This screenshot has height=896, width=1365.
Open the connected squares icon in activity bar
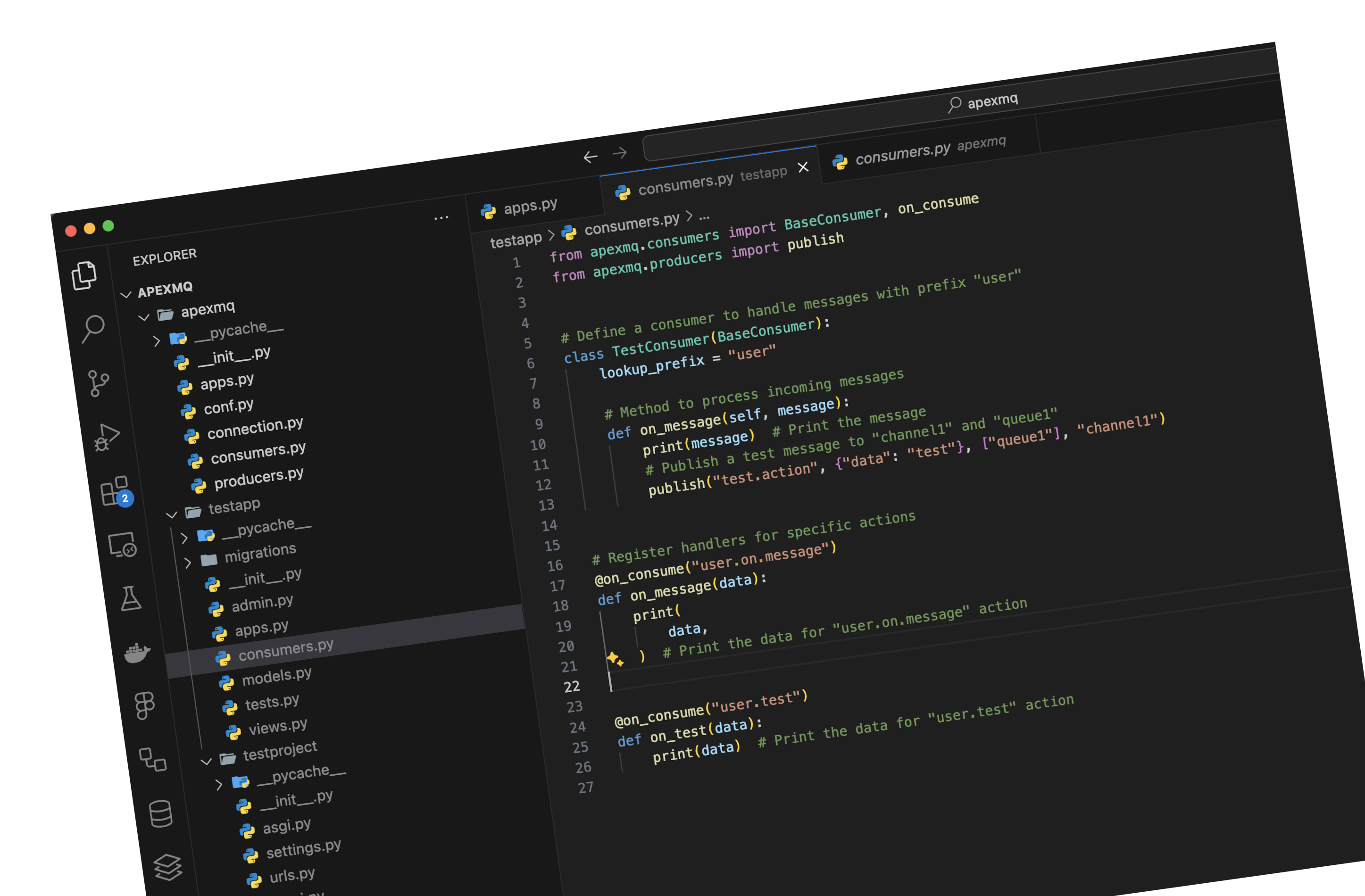pos(152,760)
